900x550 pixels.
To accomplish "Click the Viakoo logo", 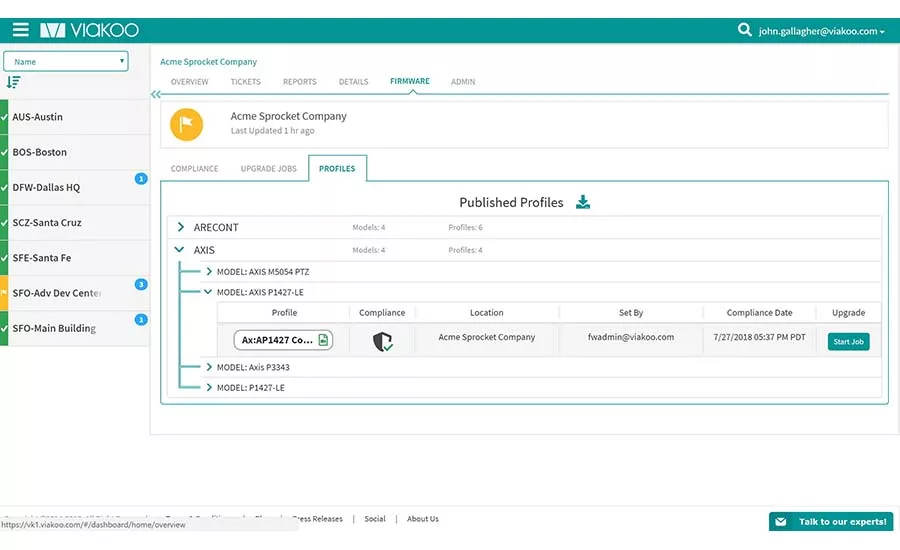I will [90, 30].
